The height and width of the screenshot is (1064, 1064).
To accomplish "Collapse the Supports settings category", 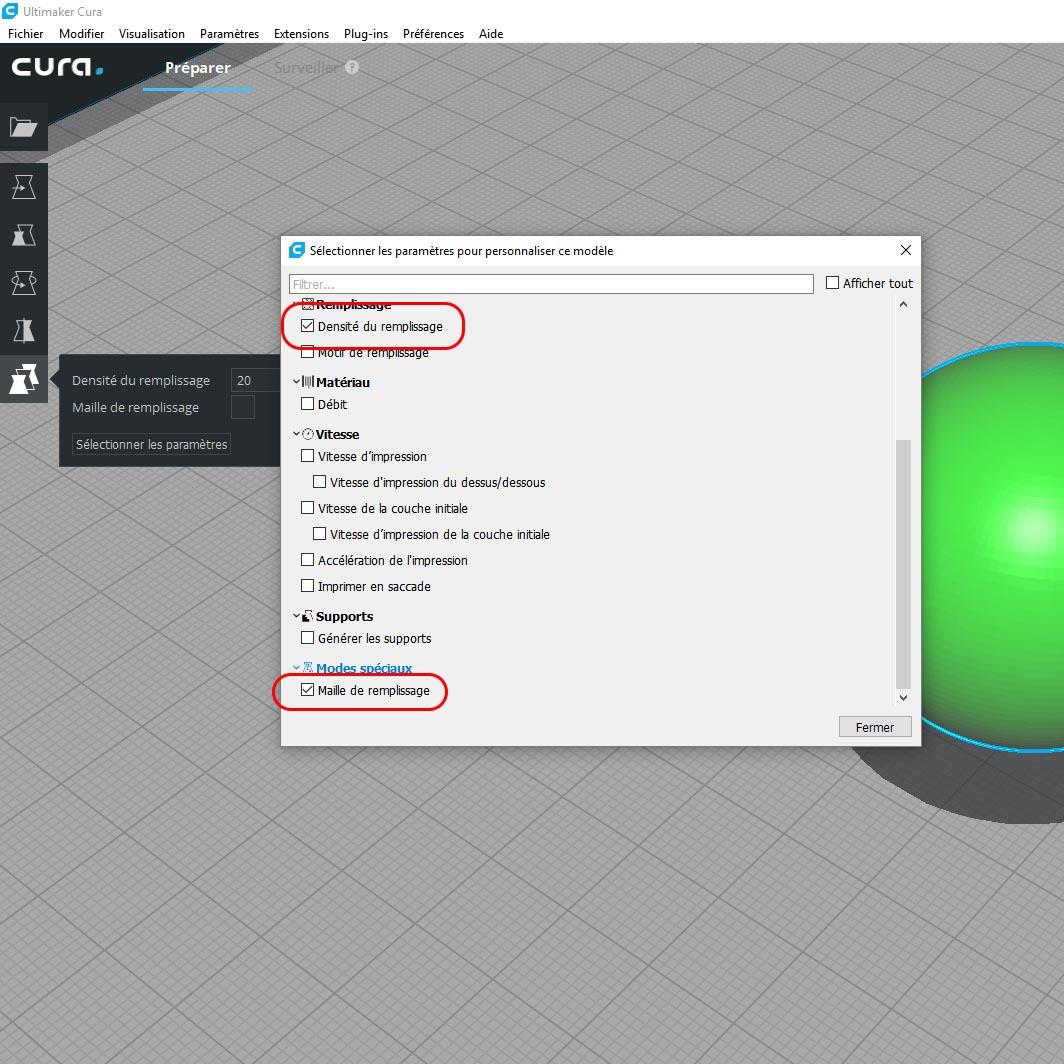I will (x=297, y=616).
